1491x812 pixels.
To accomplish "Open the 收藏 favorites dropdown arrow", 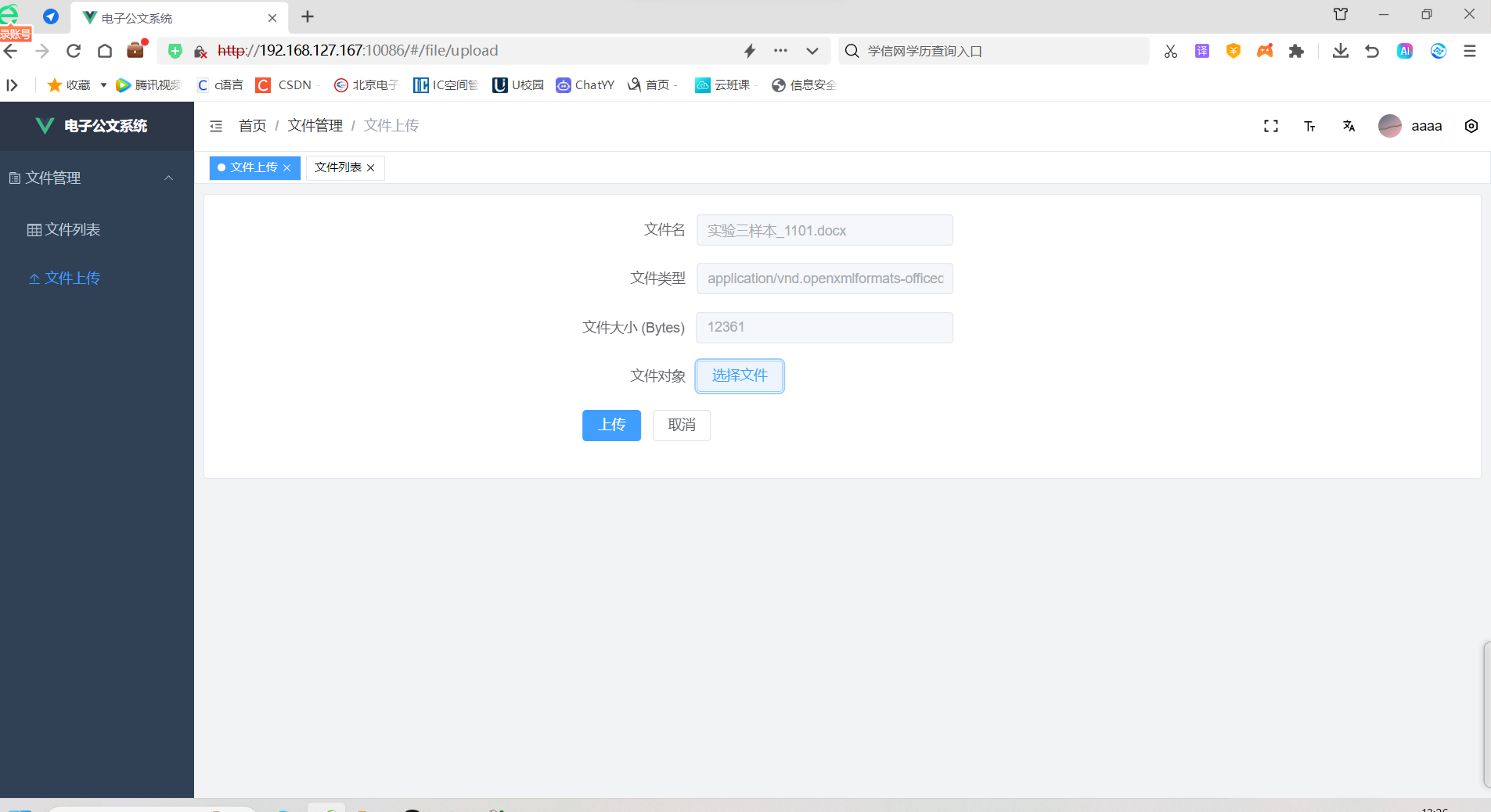I will click(x=103, y=85).
